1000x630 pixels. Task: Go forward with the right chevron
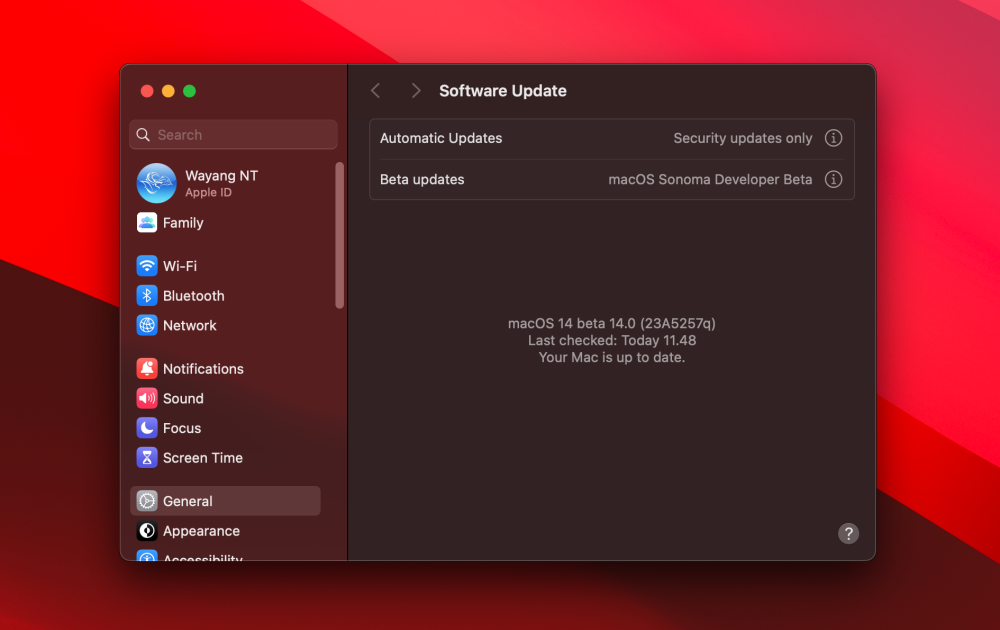[x=416, y=91]
